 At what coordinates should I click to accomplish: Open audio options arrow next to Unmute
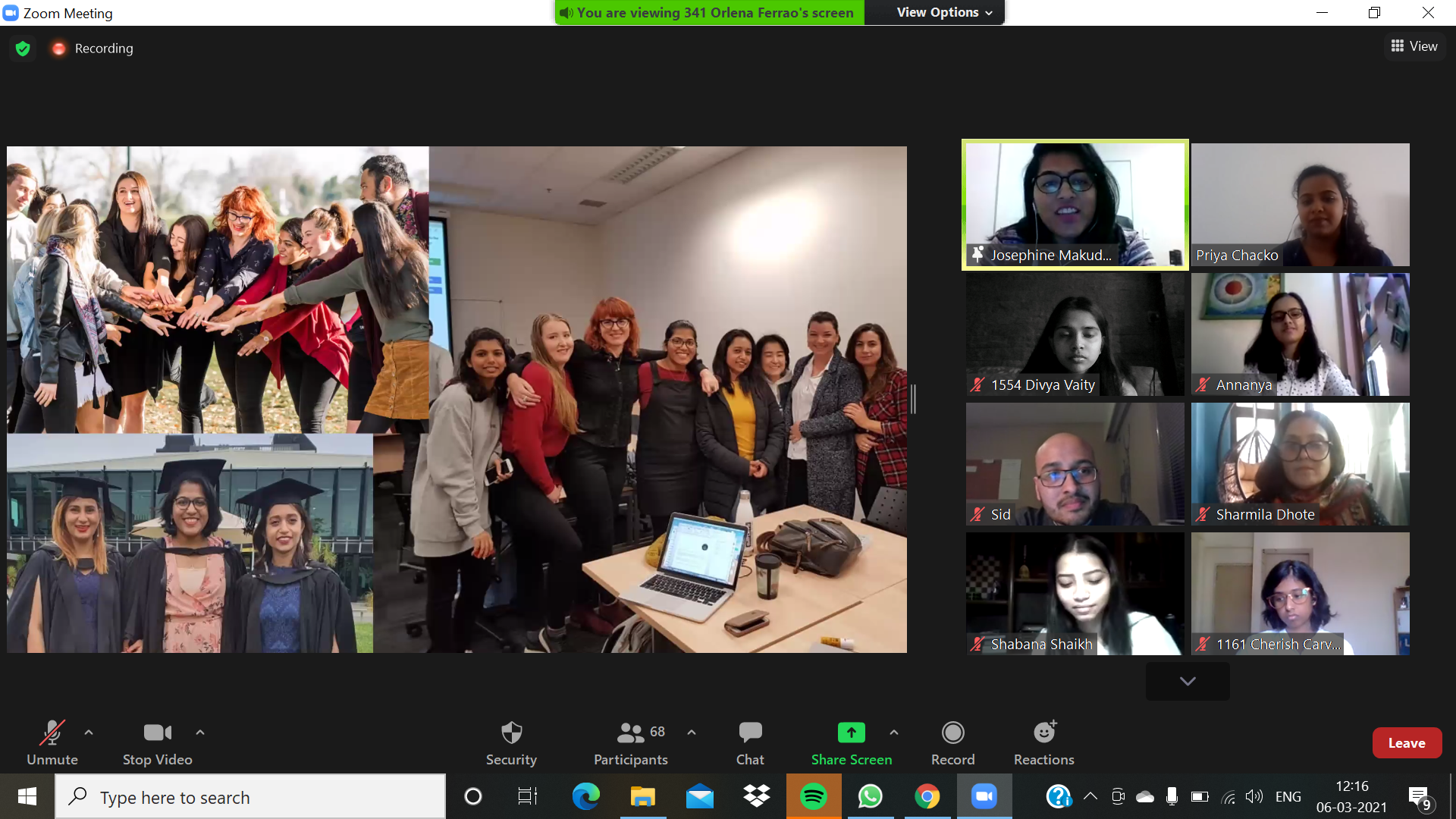click(x=89, y=733)
